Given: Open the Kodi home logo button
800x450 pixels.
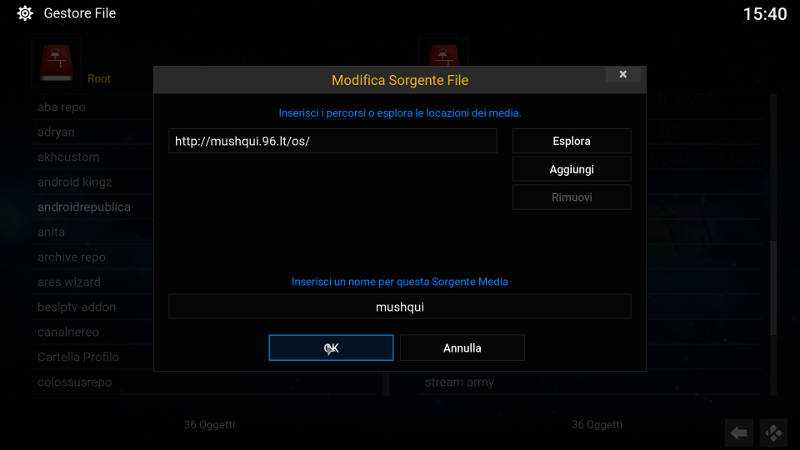Looking at the screenshot, I should click(773, 433).
